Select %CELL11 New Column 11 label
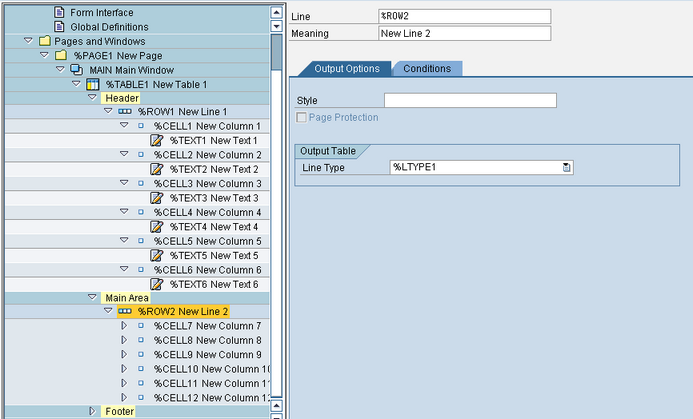This screenshot has height=419, width=693. tap(211, 383)
